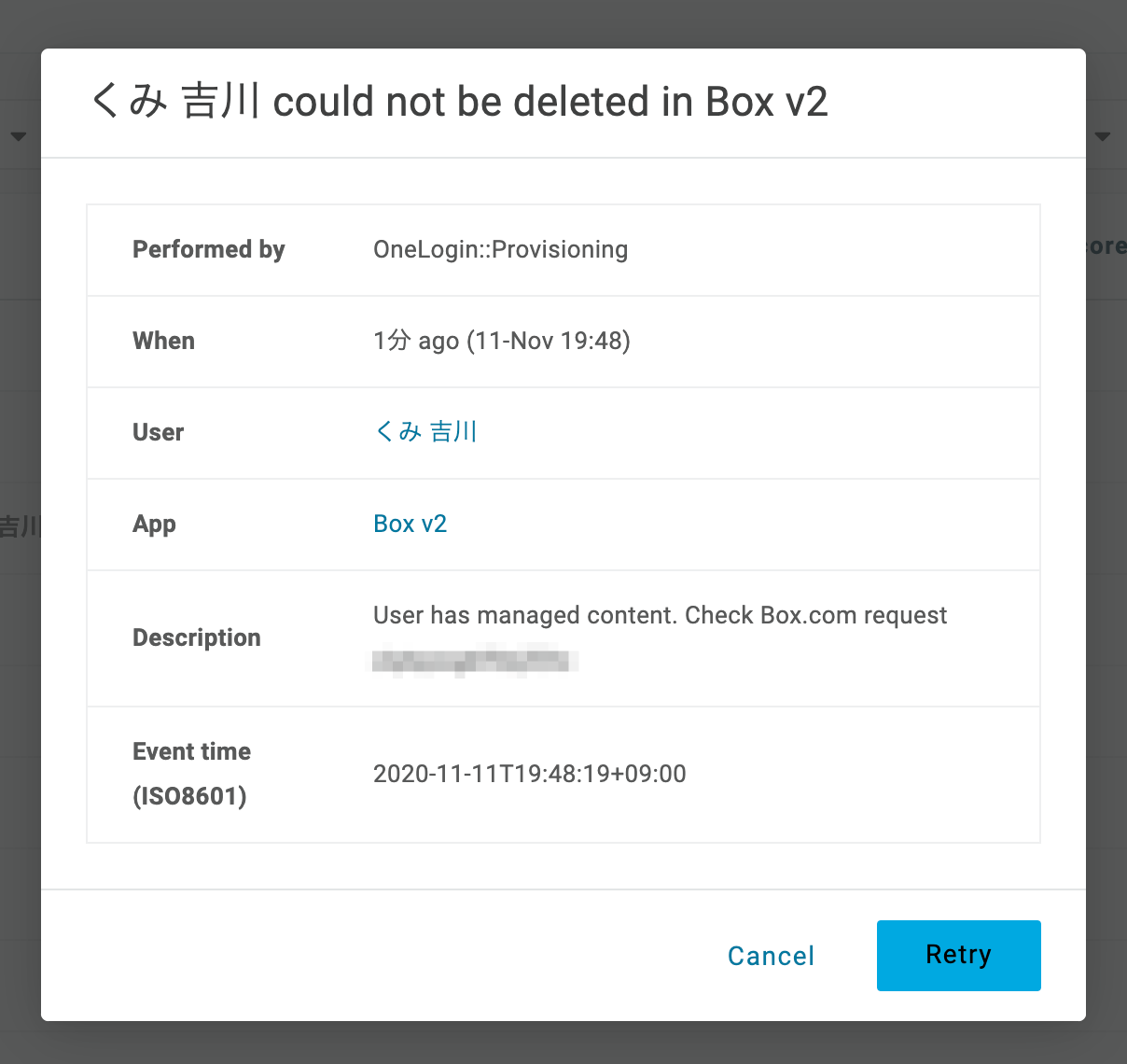Click the 'Performed by' label
The width and height of the screenshot is (1127, 1064).
coord(208,249)
